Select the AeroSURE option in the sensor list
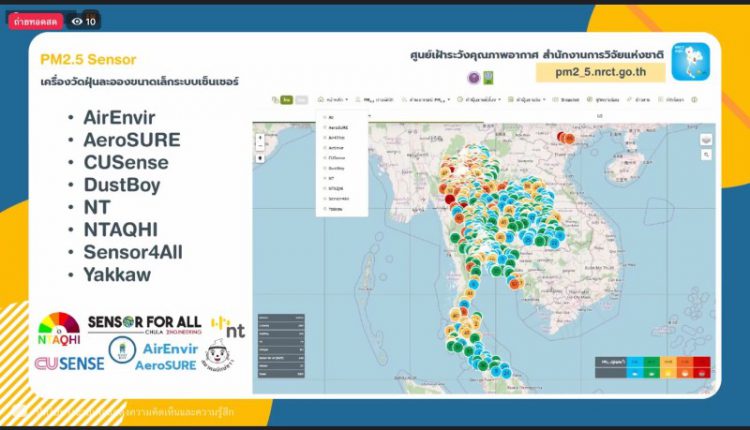Image resolution: width=750 pixels, height=430 pixels. point(338,129)
